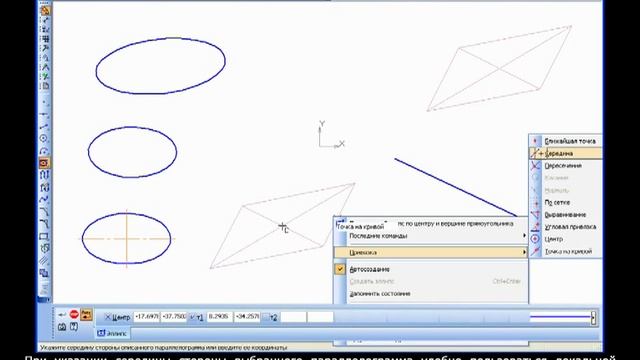Select the Пересечение snap option

pos(565,166)
